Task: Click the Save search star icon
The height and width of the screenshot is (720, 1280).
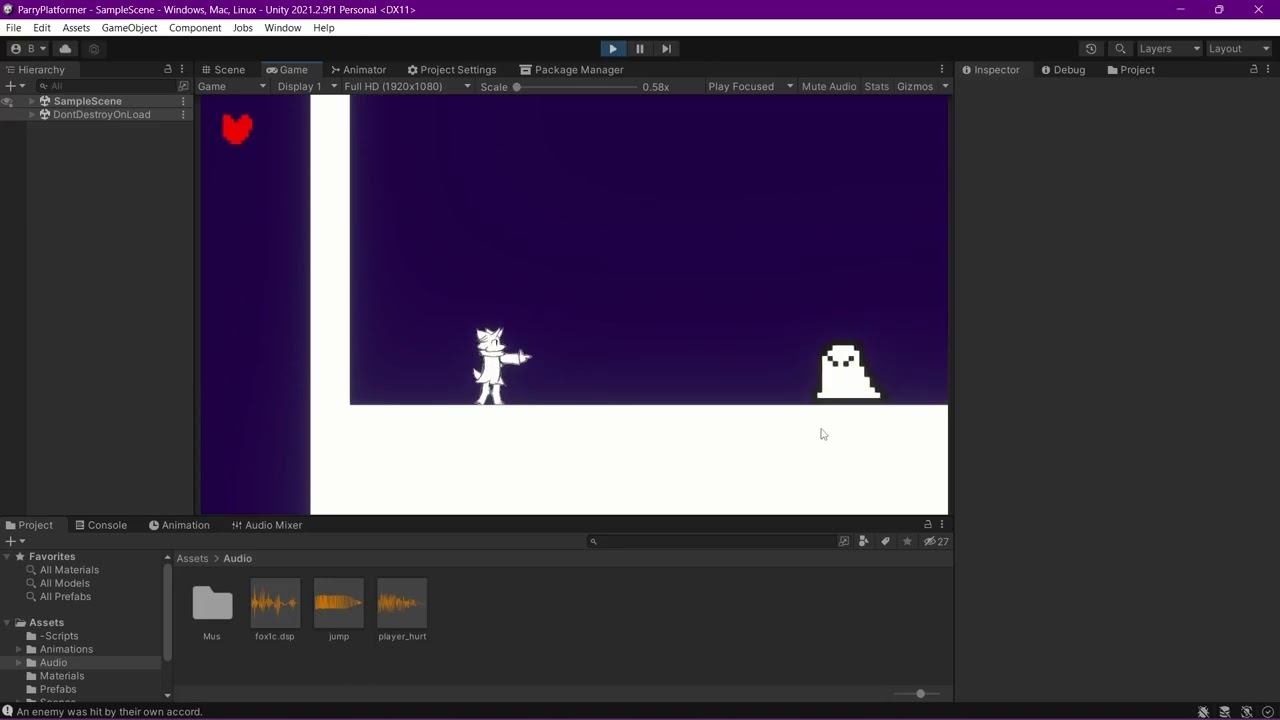Action: (x=907, y=541)
